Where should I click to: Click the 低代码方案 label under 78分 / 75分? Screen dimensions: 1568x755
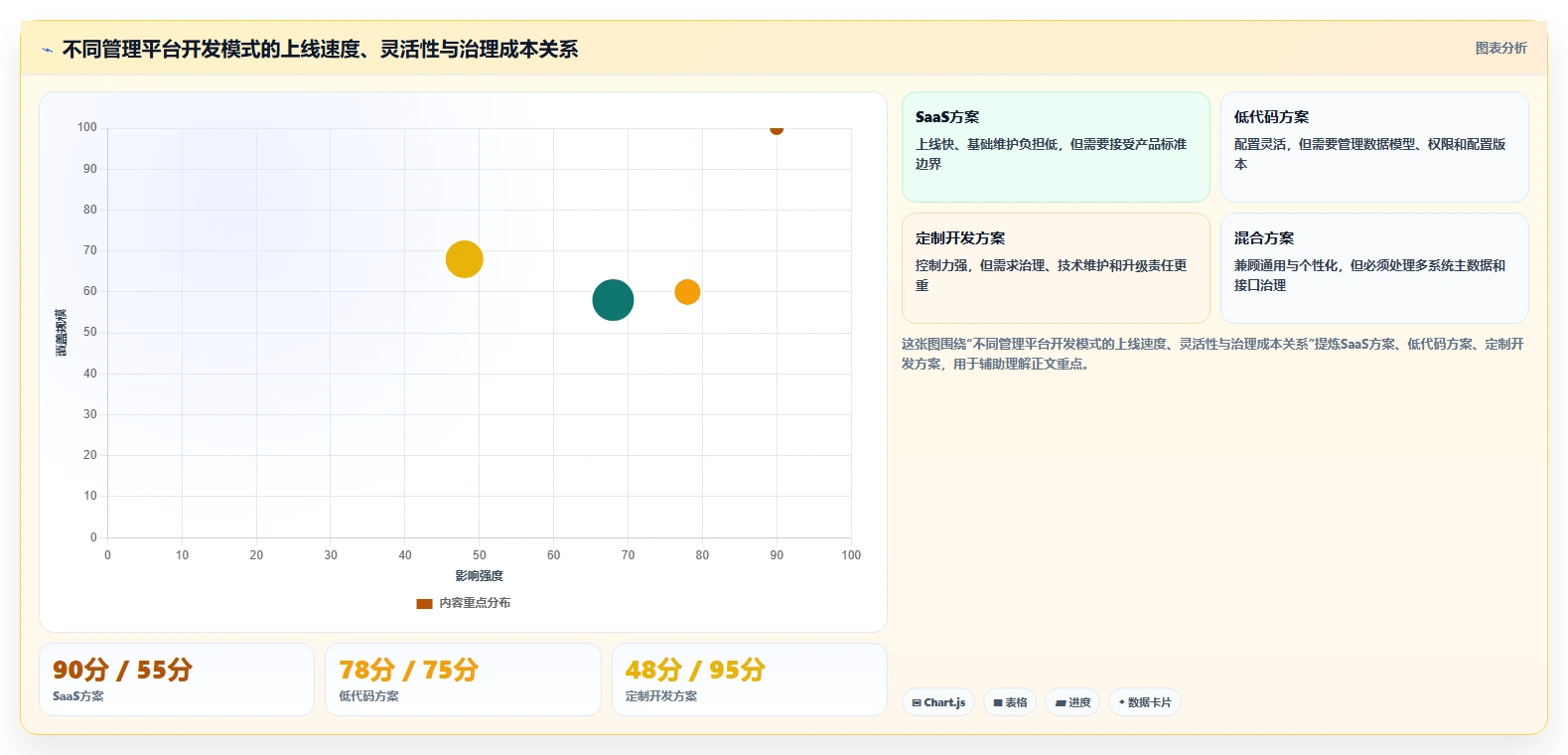click(368, 696)
